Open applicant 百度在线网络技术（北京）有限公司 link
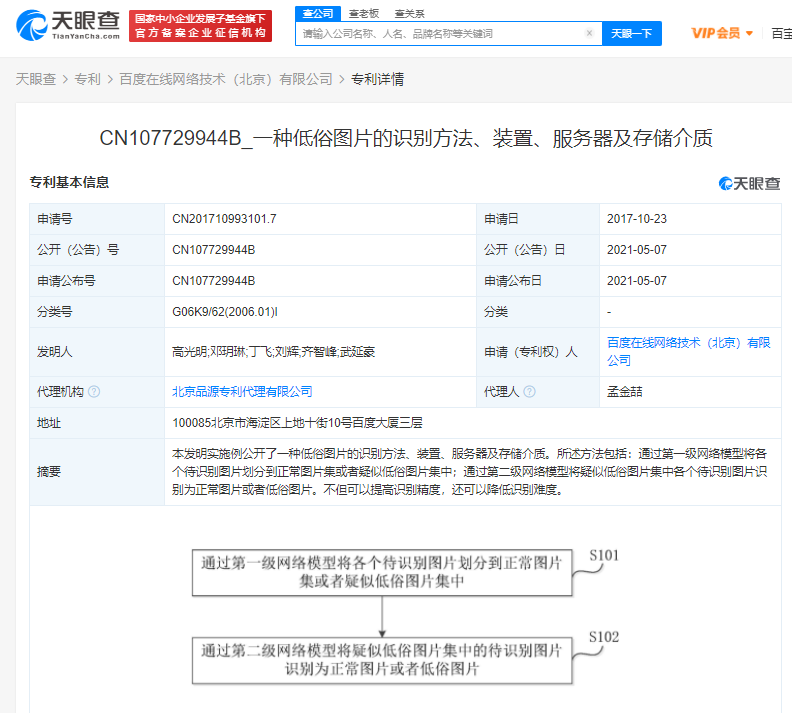The height and width of the screenshot is (713, 792). (688, 351)
